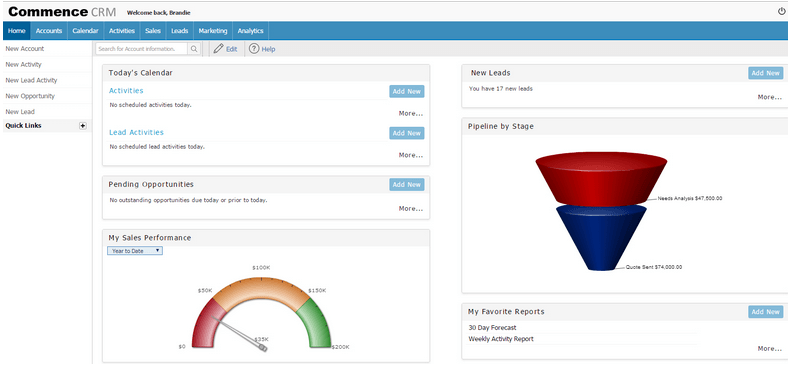The height and width of the screenshot is (368, 796).
Task: Click New Account in sidebar
Action: pos(25,49)
